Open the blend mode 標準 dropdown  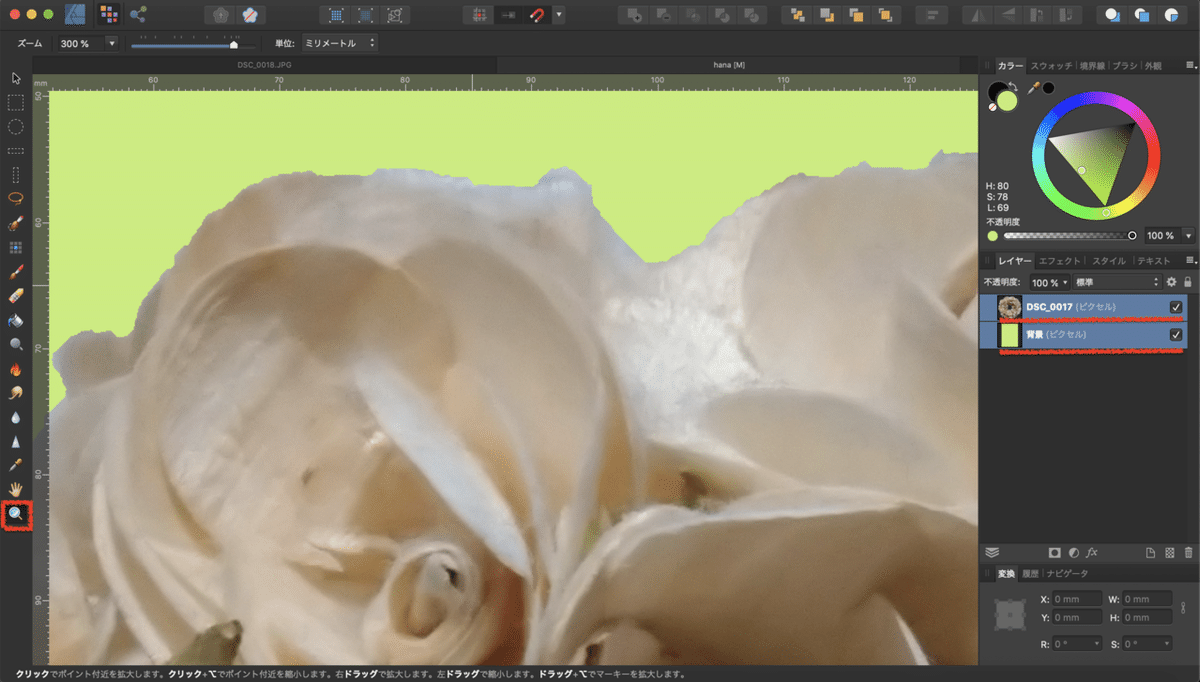(x=1117, y=283)
